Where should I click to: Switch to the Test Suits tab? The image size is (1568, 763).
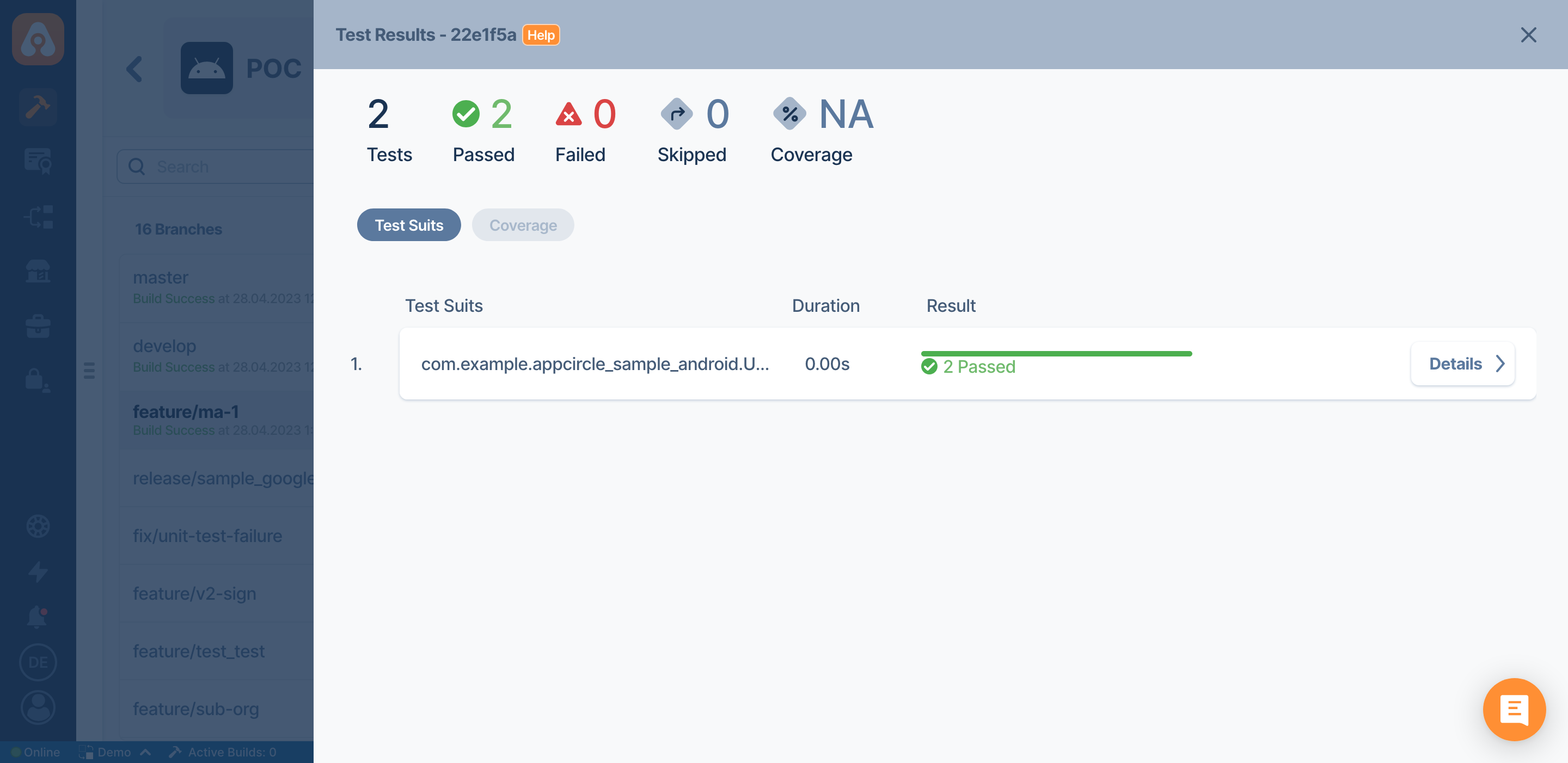[409, 225]
